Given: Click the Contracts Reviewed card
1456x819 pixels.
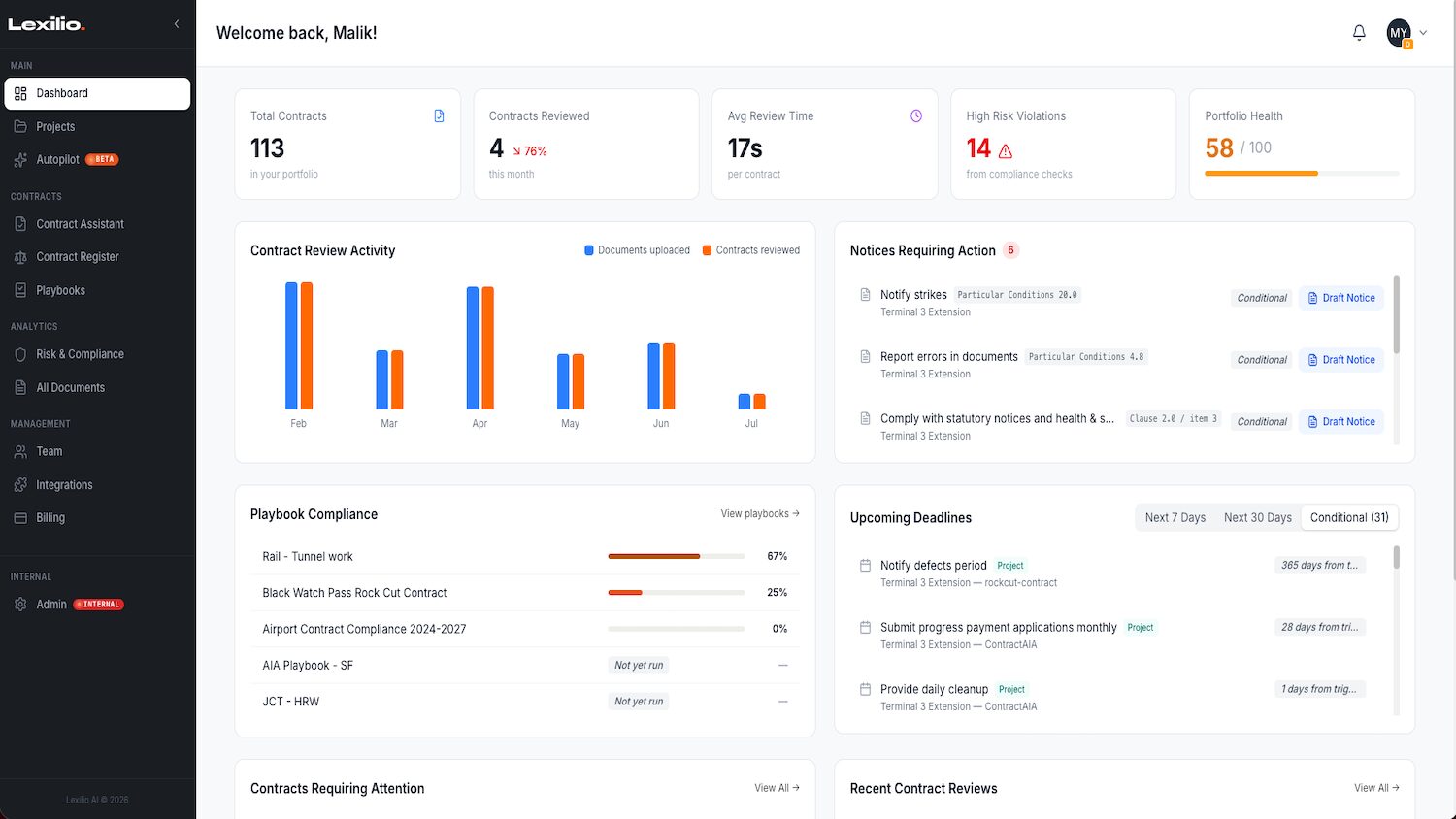Looking at the screenshot, I should tap(586, 145).
